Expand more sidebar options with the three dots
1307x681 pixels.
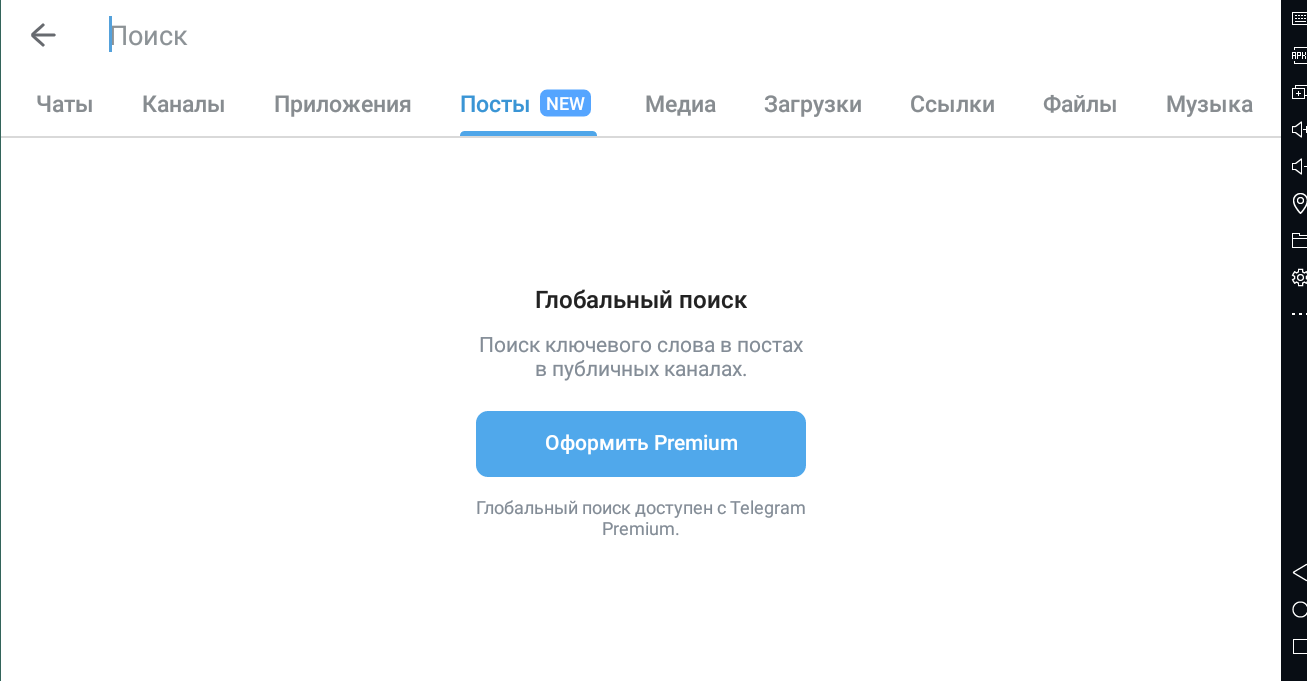(1299, 314)
